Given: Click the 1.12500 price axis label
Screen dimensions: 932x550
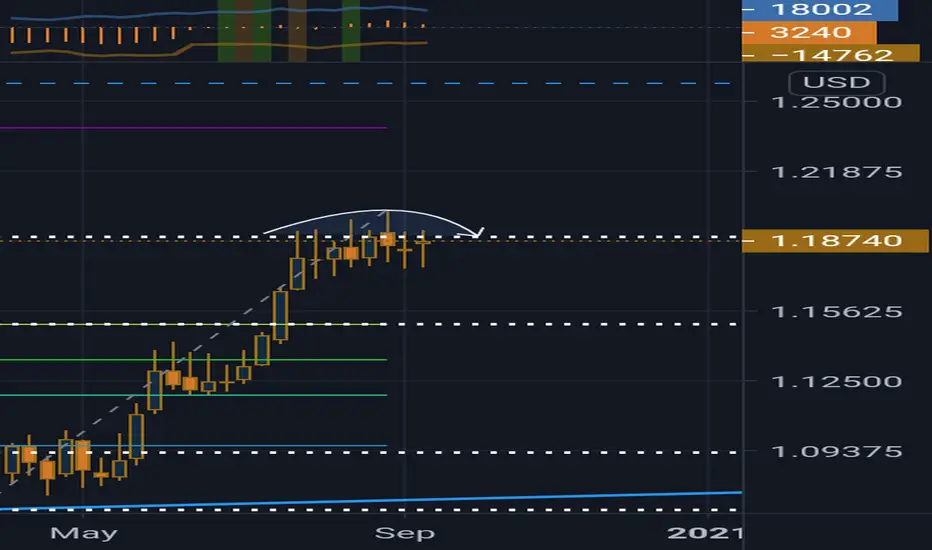Looking at the screenshot, I should [x=836, y=381].
